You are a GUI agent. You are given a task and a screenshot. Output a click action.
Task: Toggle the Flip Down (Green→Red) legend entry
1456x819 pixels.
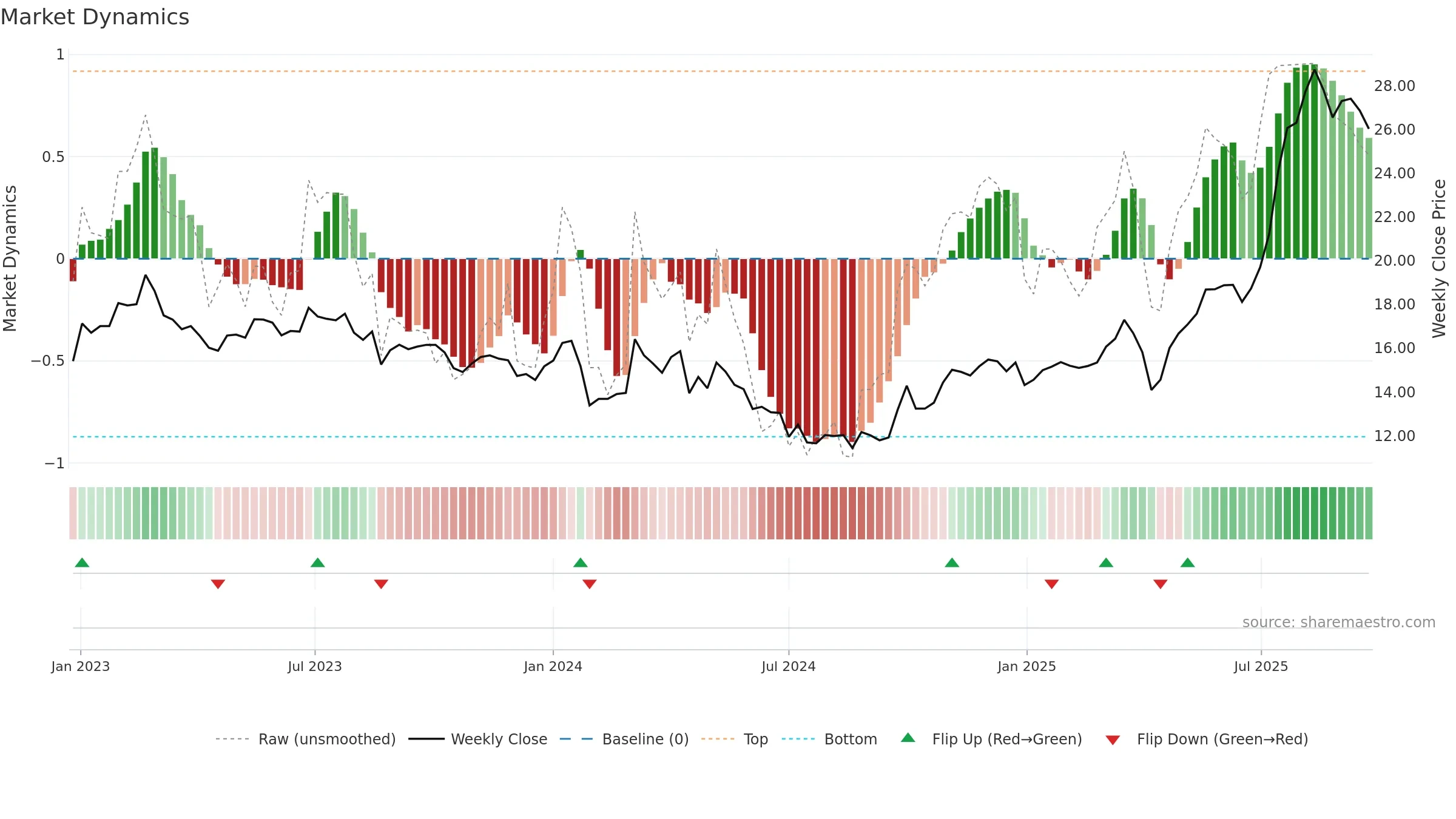(x=1206, y=739)
